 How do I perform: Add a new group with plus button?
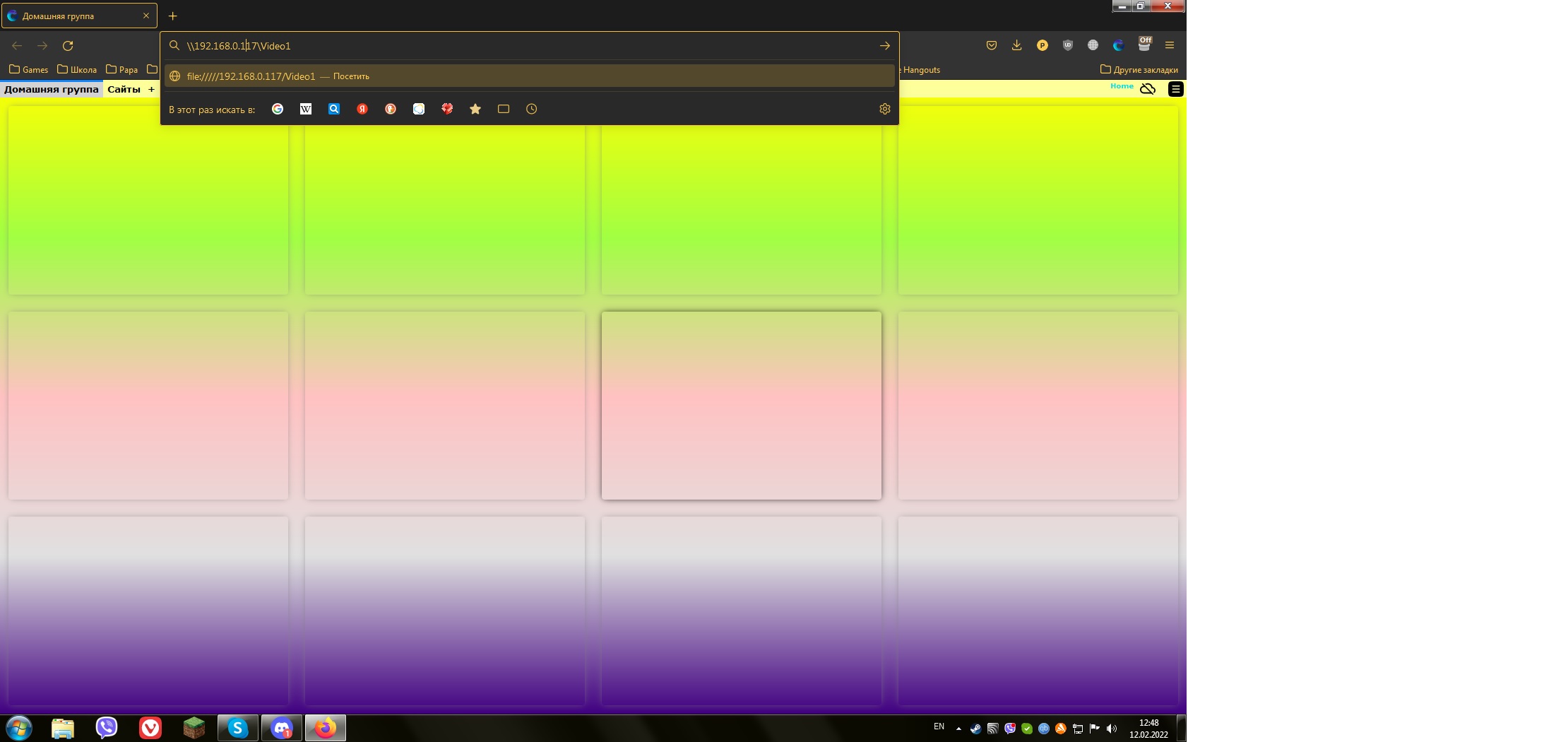[151, 89]
